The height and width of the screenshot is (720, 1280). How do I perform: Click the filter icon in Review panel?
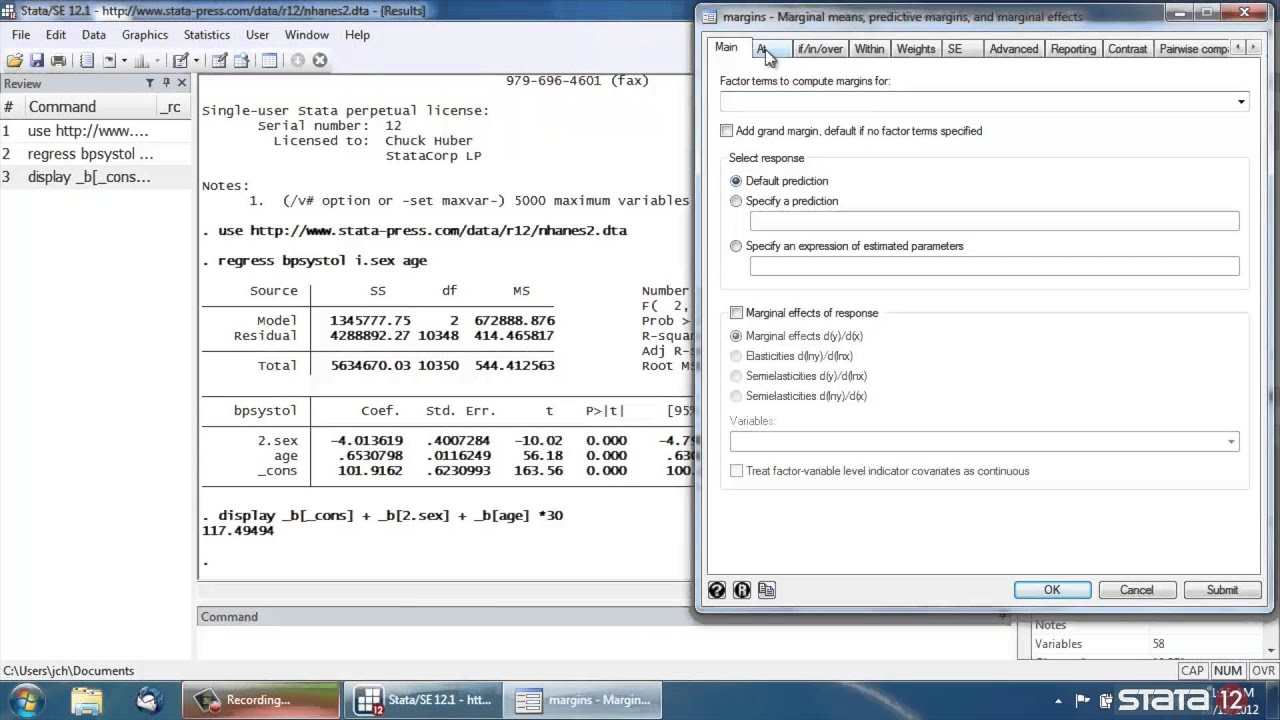pos(150,83)
